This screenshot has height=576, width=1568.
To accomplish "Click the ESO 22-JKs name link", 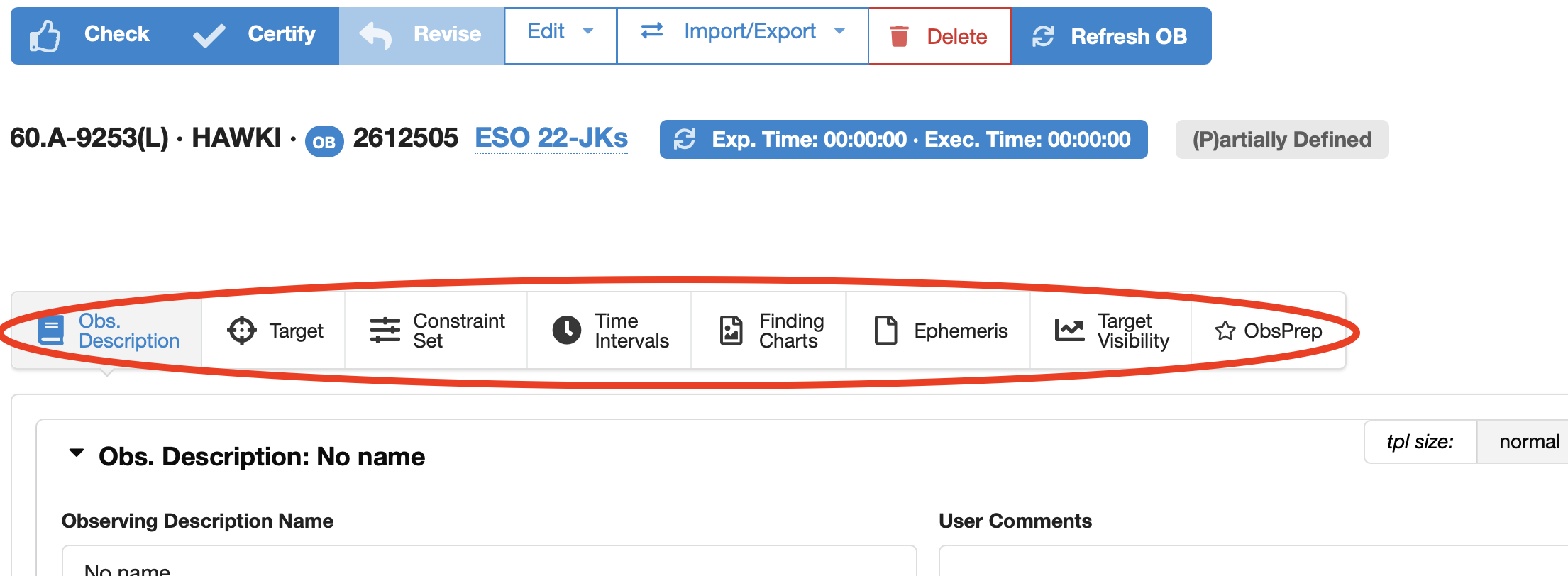I will coord(551,138).
